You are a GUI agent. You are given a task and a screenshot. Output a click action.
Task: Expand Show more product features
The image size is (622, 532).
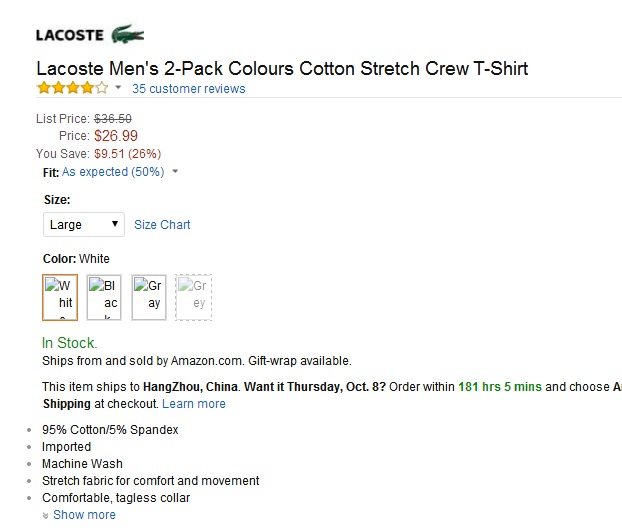click(x=84, y=515)
